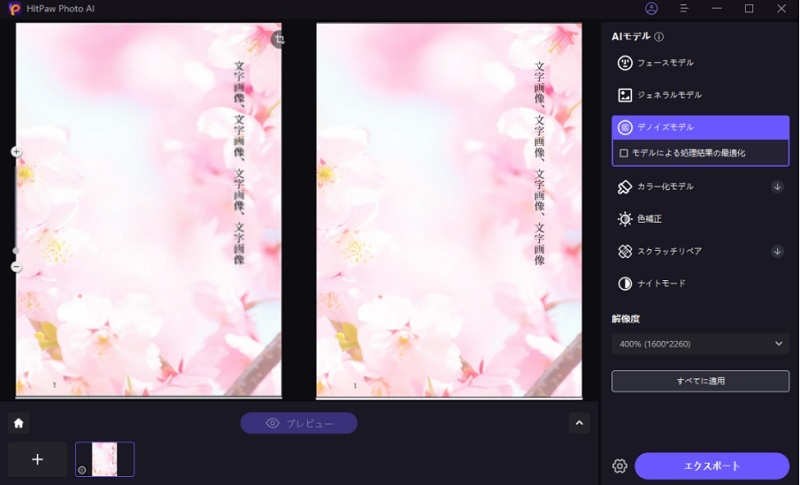
Task: Click the プレビュー preview button
Action: point(299,423)
